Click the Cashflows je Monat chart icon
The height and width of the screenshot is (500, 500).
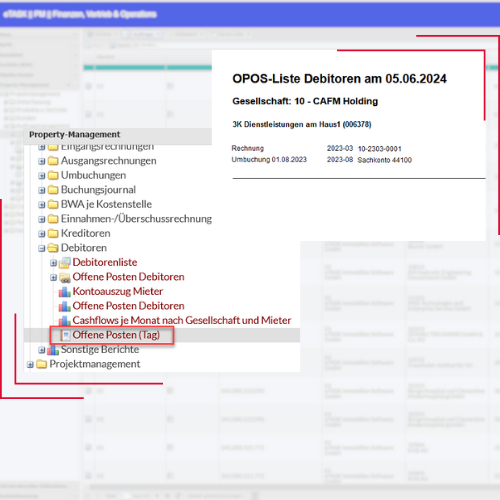[65, 321]
